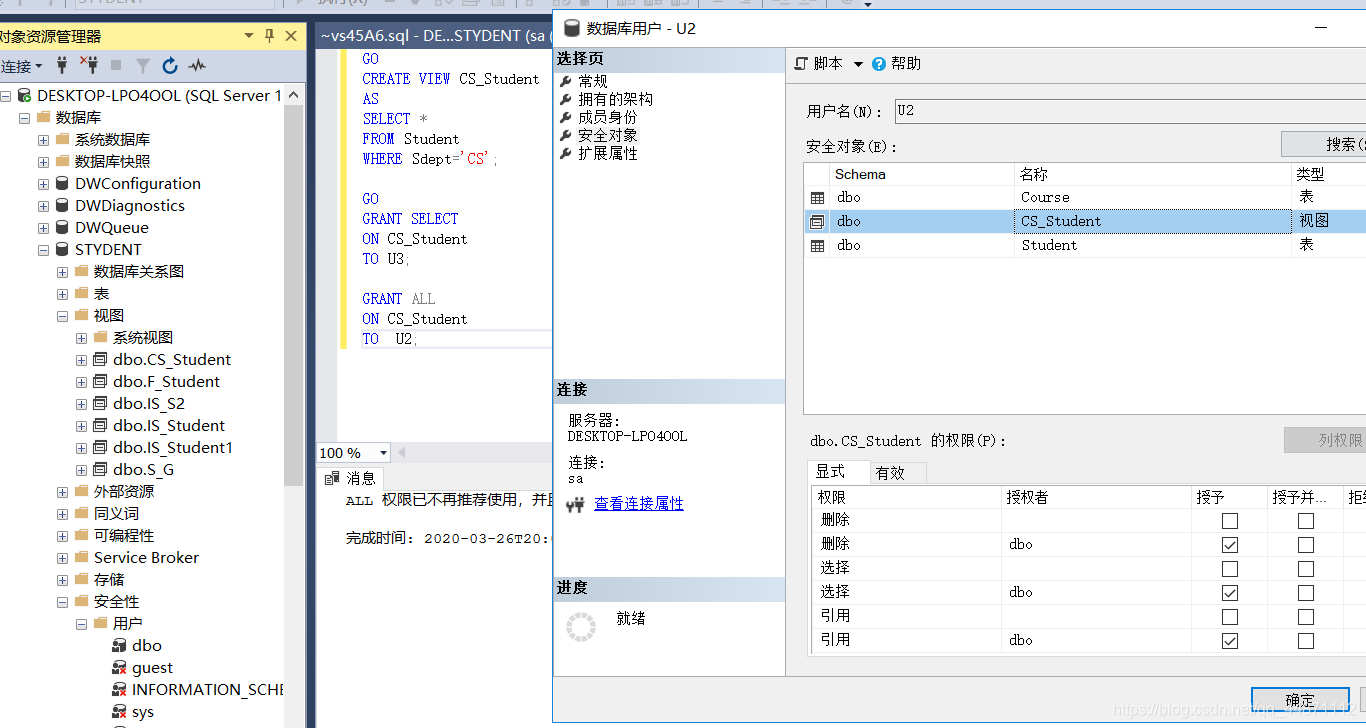Toggle the pin icon on Object Explorer panel

269,36
